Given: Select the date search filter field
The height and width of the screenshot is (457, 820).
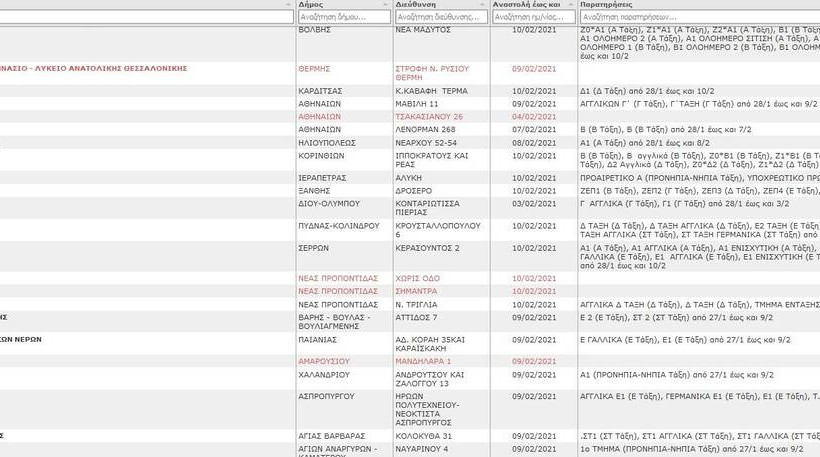Looking at the screenshot, I should tap(534, 17).
